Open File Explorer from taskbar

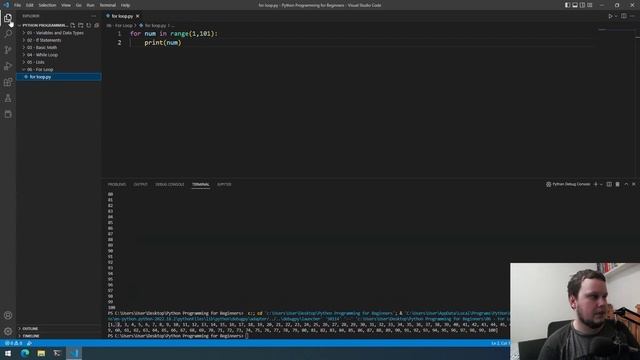coord(41,353)
